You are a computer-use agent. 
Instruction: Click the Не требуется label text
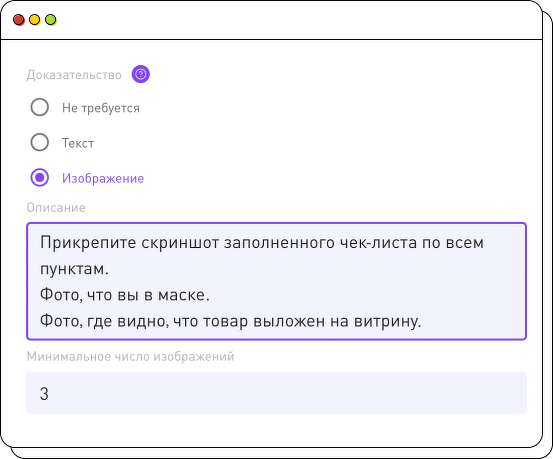(x=101, y=108)
